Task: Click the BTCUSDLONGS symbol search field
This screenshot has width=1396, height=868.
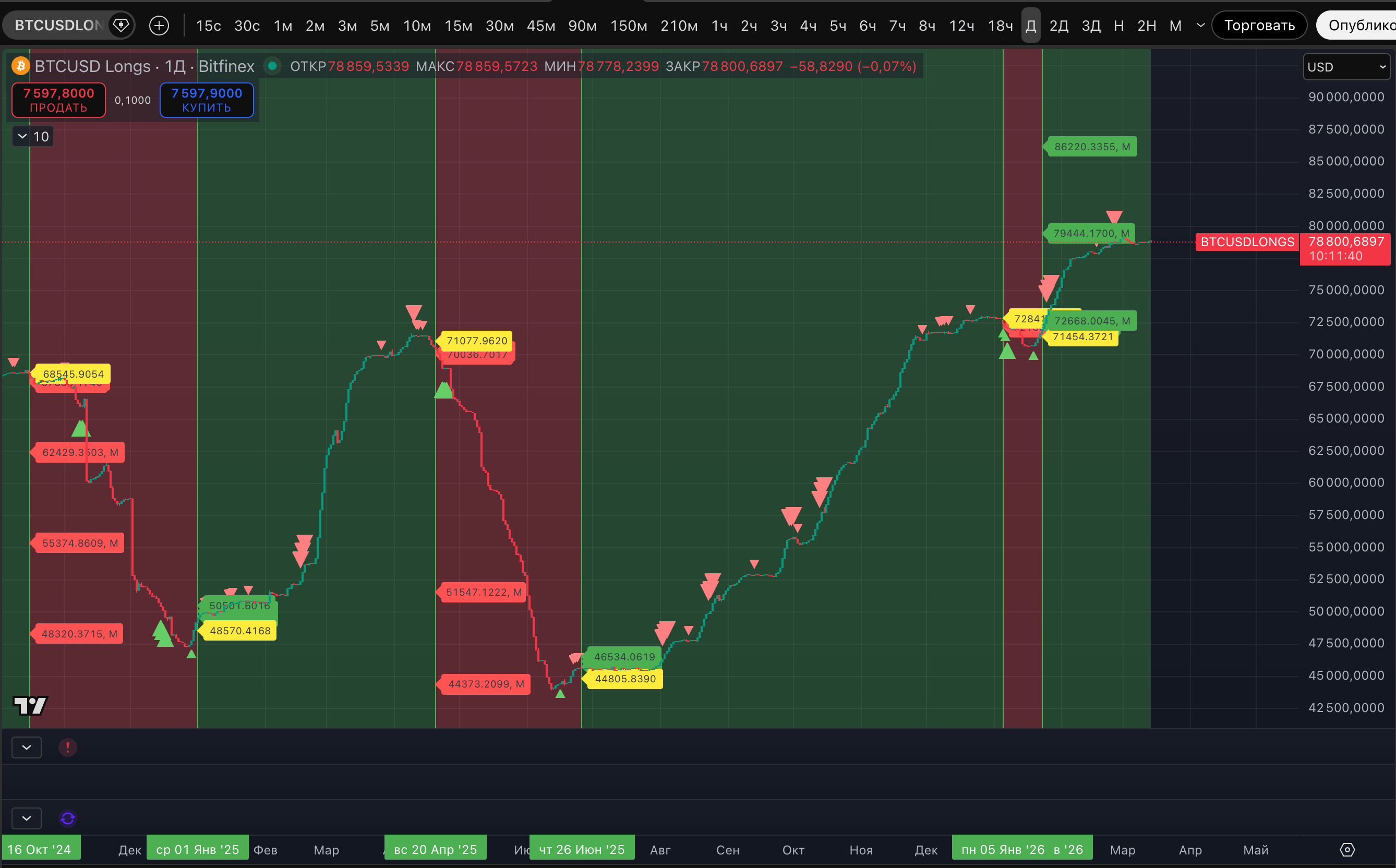Action: pyautogui.click(x=57, y=25)
